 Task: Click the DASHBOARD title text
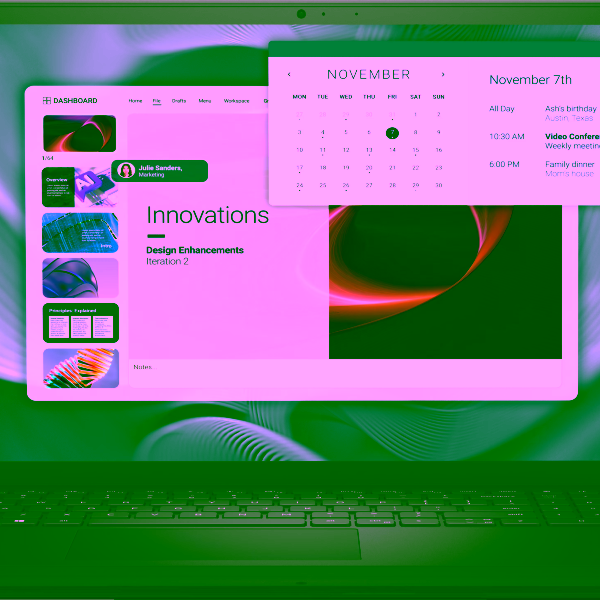(x=75, y=101)
